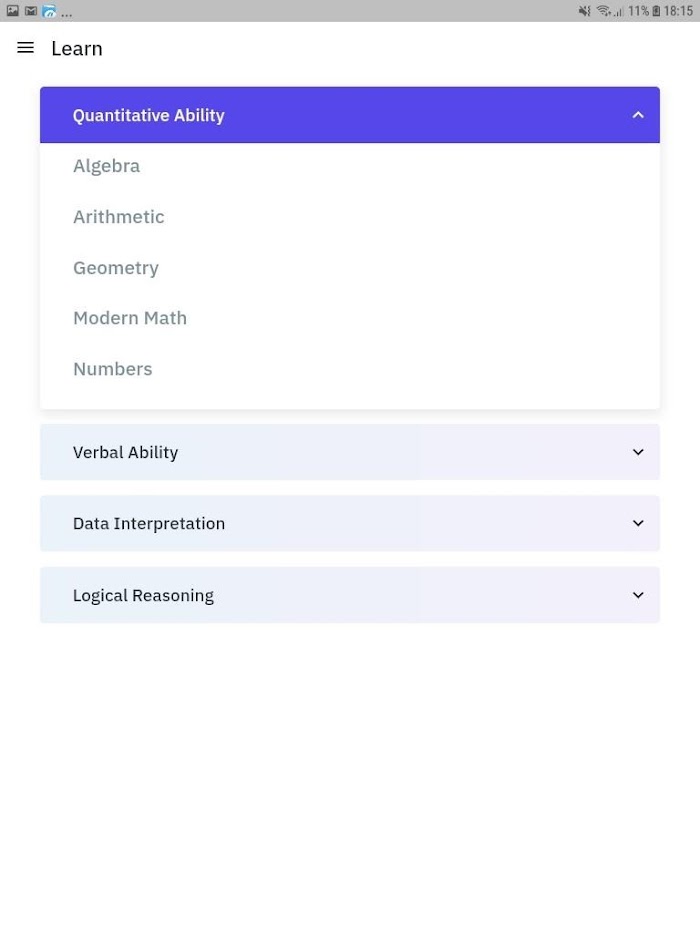Expand the Logical Reasoning chevron
This screenshot has height=933, width=700.
coord(638,595)
